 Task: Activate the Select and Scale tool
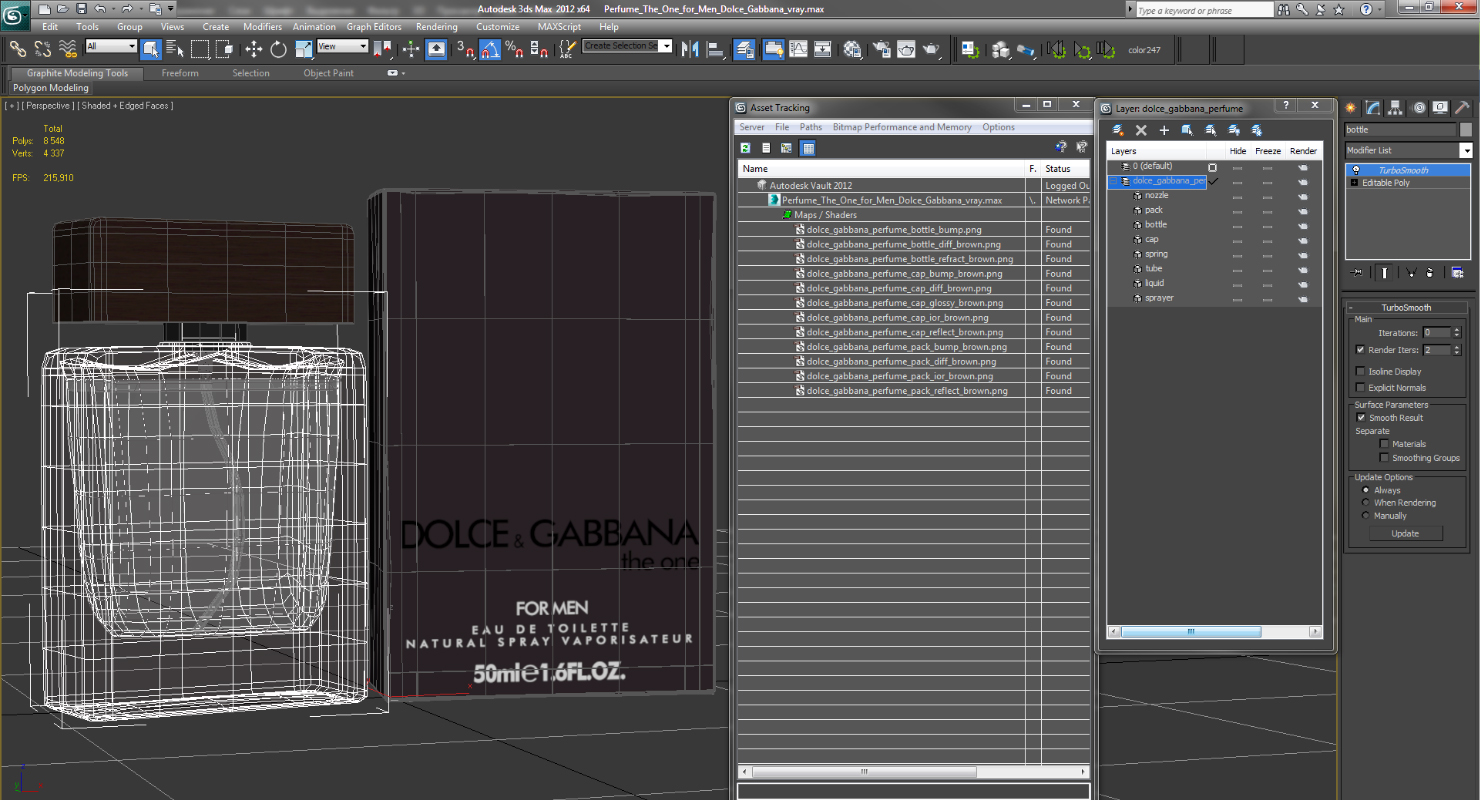303,49
